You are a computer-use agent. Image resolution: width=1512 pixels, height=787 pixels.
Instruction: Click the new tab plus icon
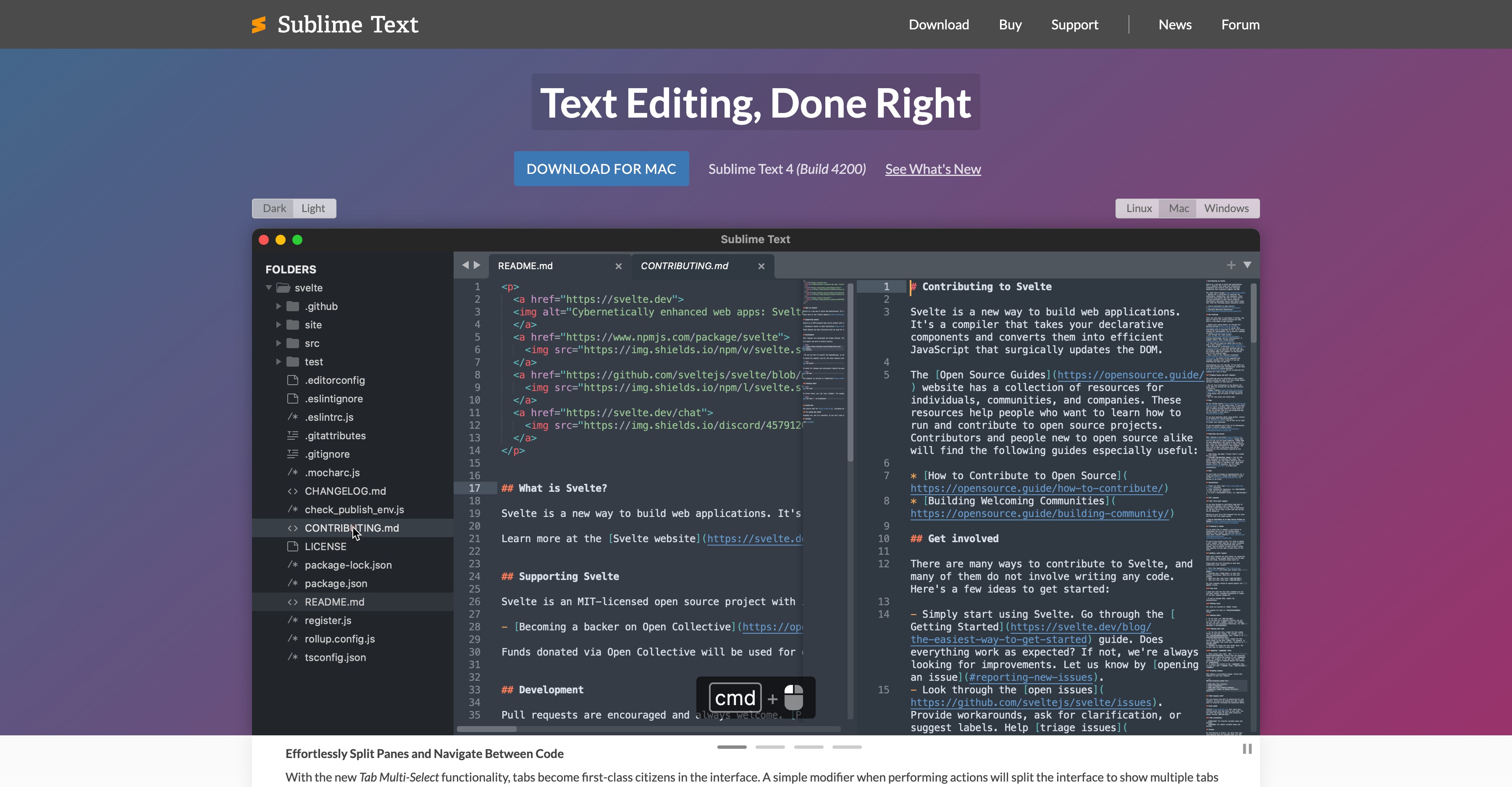tap(1231, 265)
